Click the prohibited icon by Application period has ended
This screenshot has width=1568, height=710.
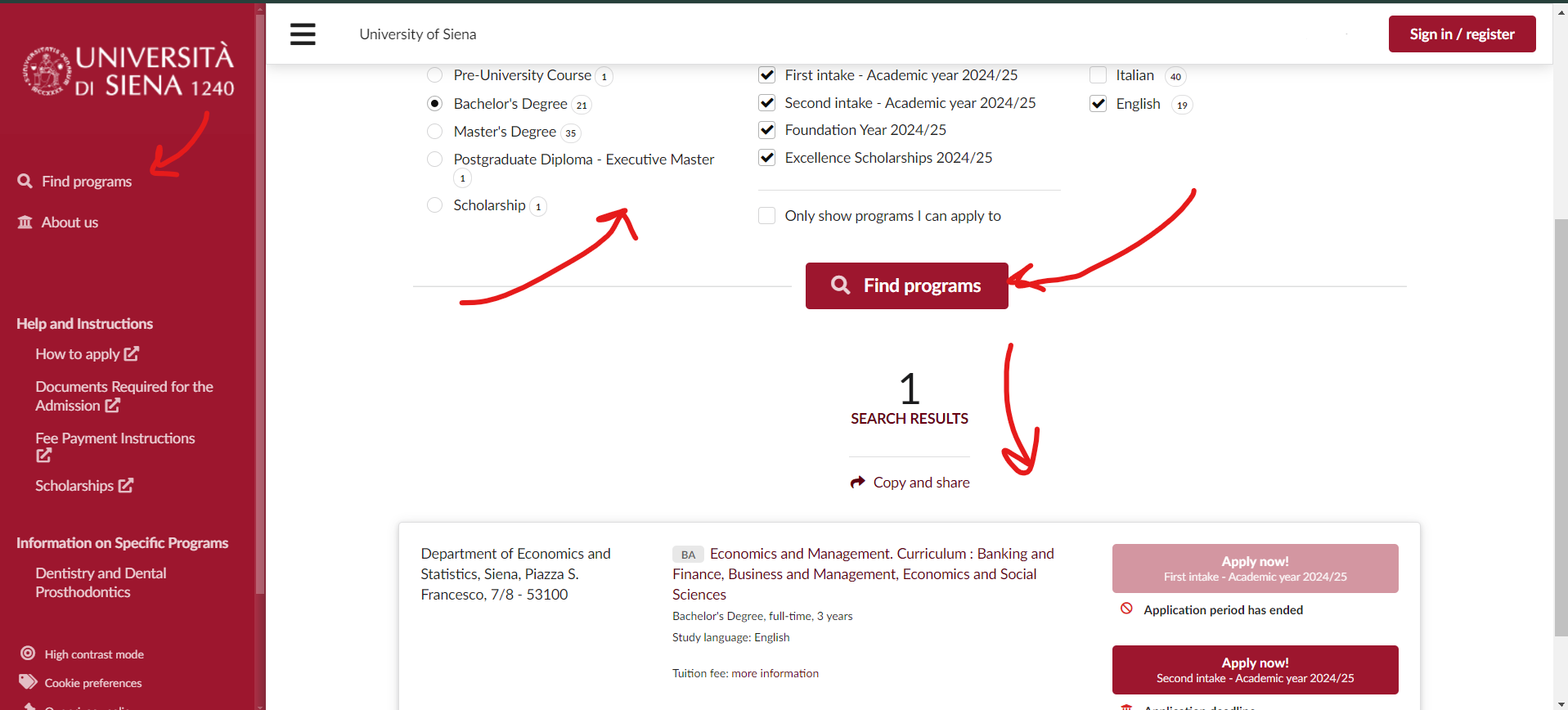pos(1126,609)
